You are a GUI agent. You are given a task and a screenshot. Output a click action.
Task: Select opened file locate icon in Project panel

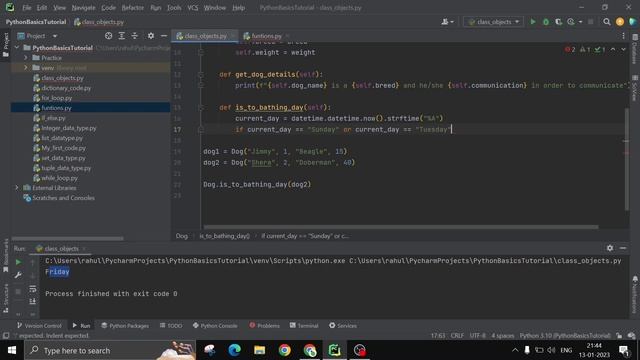109,36
